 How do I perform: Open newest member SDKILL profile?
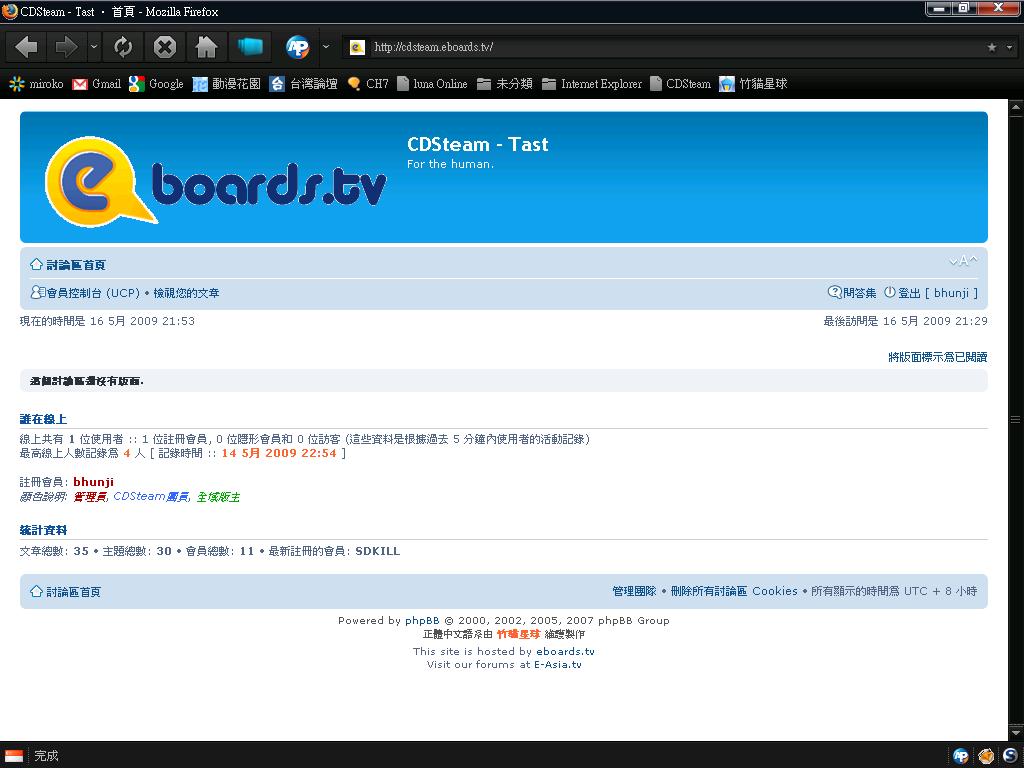377,551
